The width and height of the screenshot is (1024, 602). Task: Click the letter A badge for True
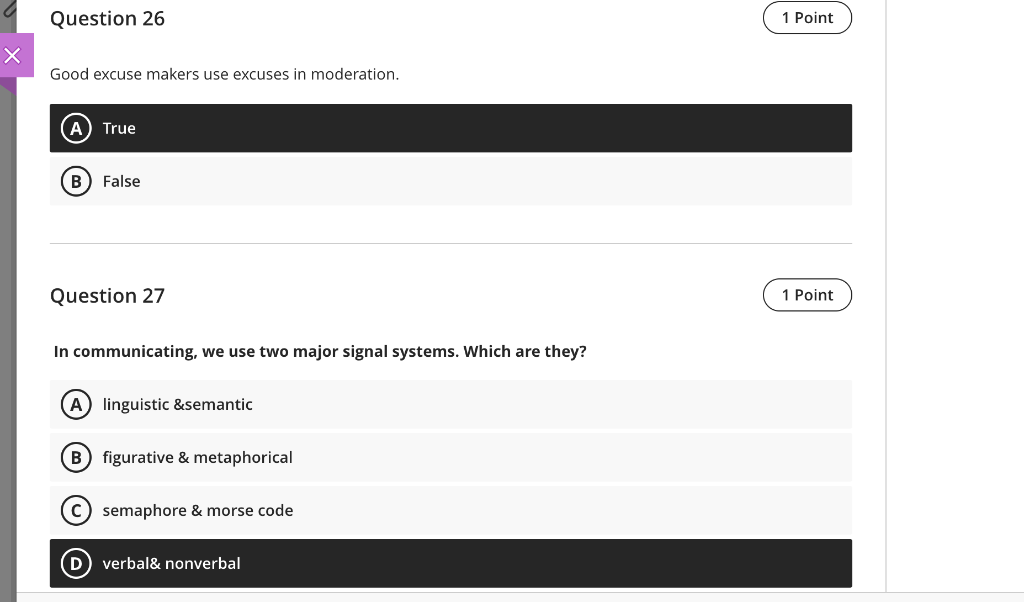(x=76, y=128)
